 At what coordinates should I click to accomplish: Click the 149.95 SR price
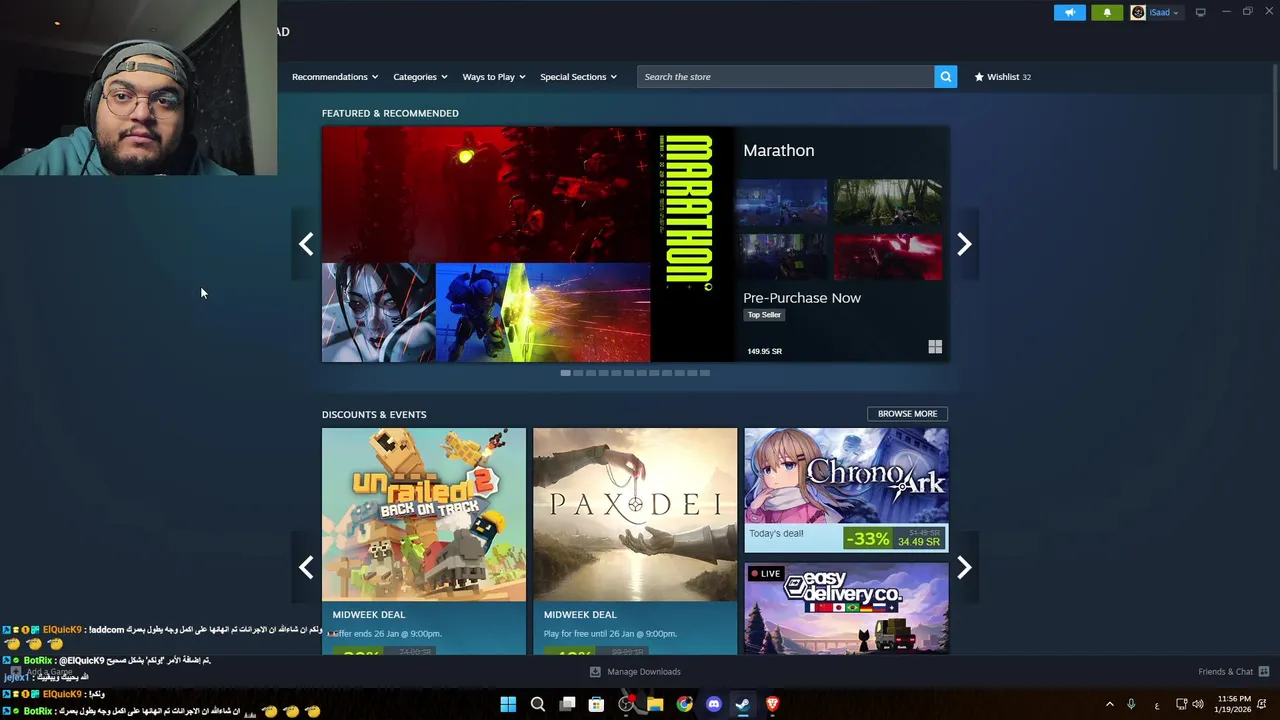[x=764, y=351]
